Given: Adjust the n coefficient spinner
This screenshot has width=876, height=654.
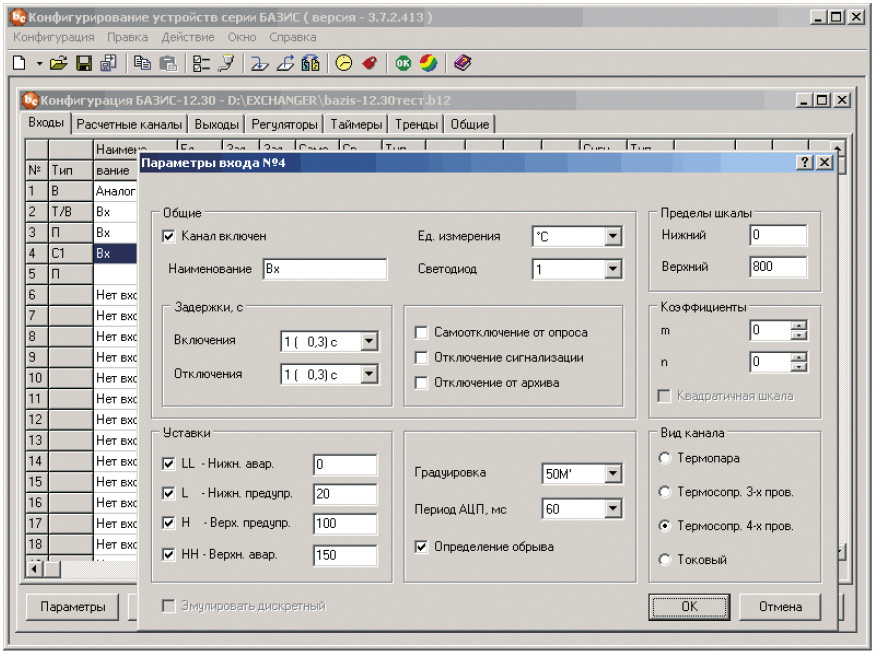Looking at the screenshot, I should point(799,362).
